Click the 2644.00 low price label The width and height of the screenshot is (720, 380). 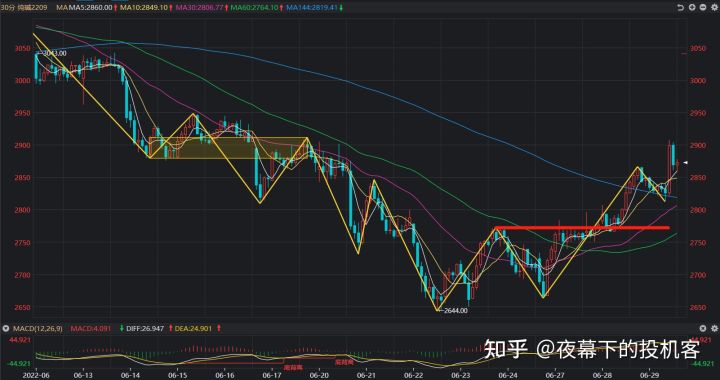click(x=456, y=311)
